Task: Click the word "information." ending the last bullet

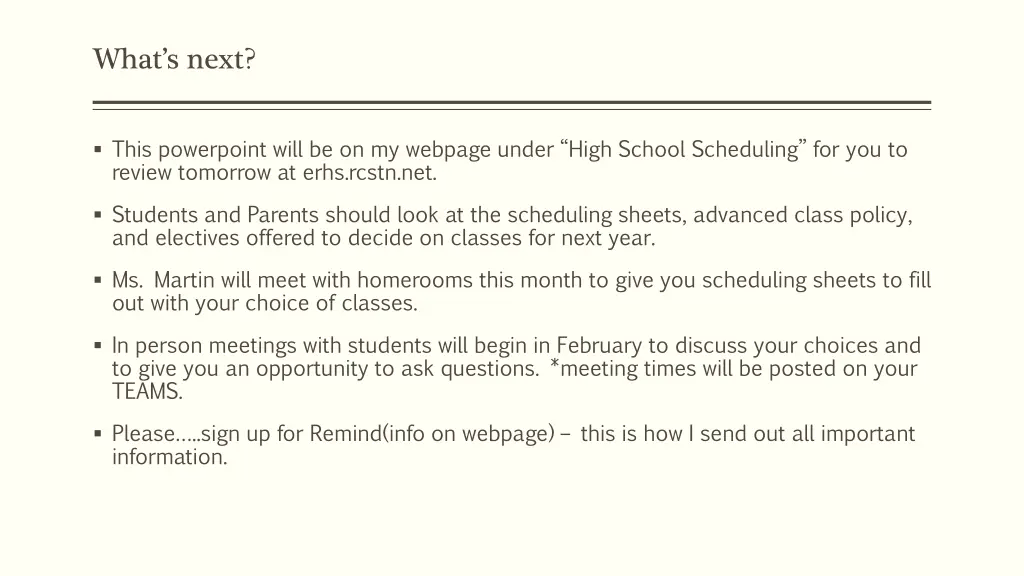Action: (x=169, y=458)
